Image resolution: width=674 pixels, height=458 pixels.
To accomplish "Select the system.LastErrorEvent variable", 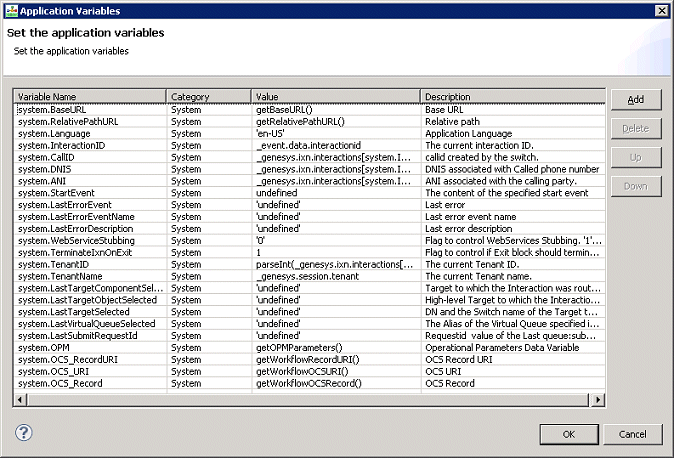I will (x=64, y=205).
